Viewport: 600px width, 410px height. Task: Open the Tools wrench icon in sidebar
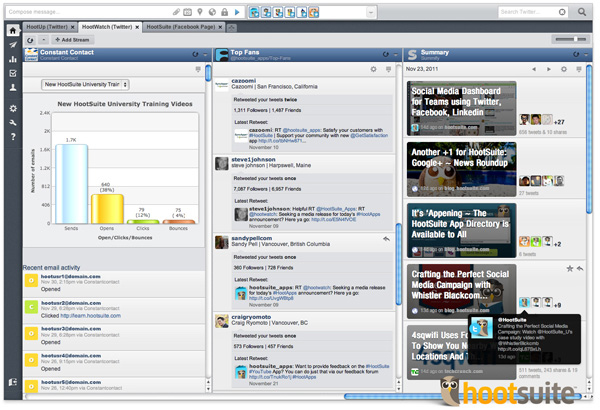click(13, 123)
